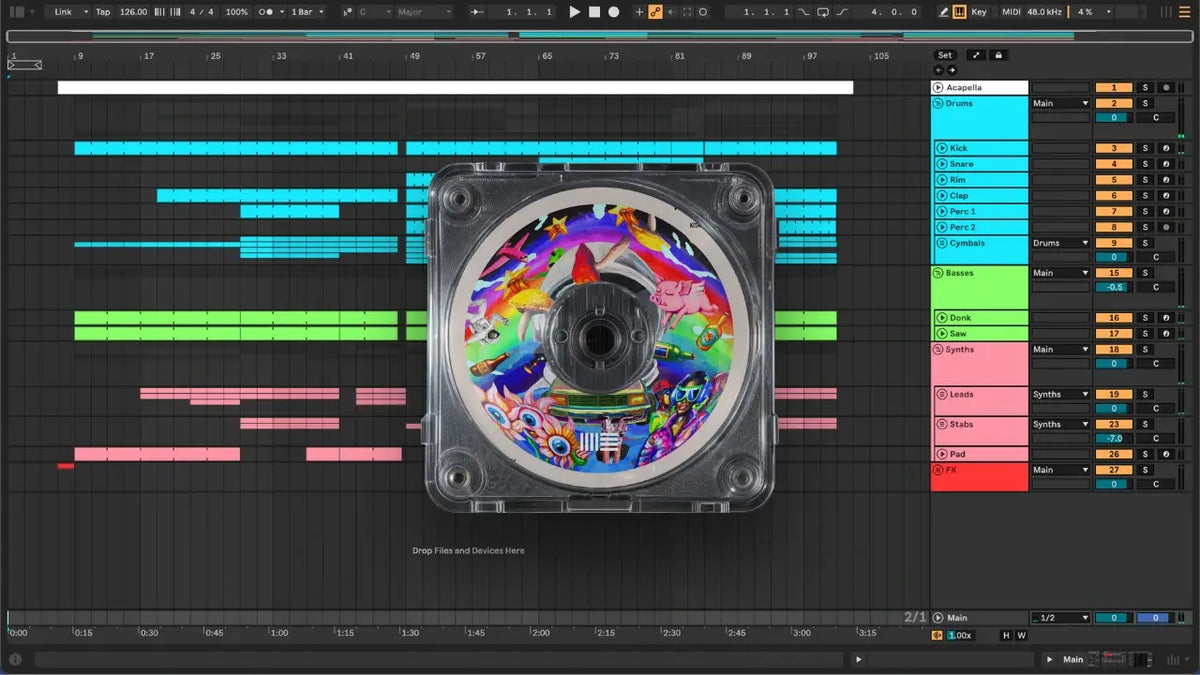This screenshot has height=675, width=1200.
Task: Open the Link menu in the control bar
Action: [x=69, y=12]
